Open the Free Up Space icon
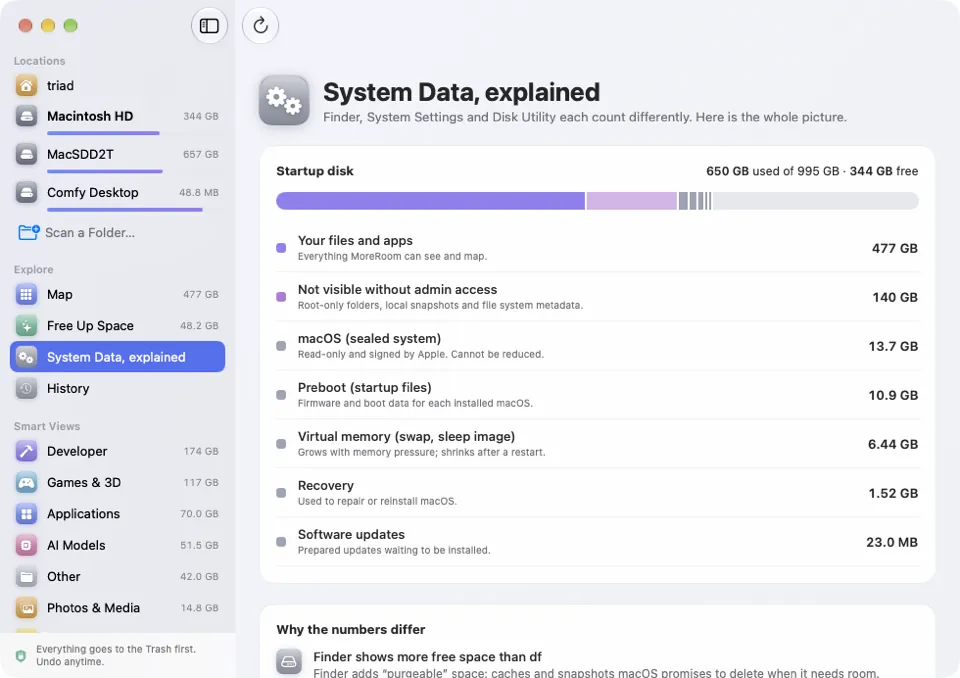Image resolution: width=960 pixels, height=678 pixels. (x=26, y=326)
